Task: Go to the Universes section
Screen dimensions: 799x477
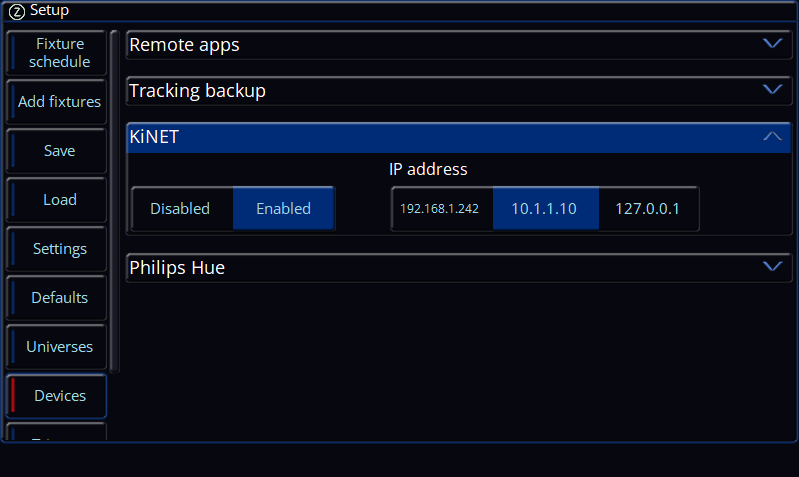Action: click(x=57, y=347)
